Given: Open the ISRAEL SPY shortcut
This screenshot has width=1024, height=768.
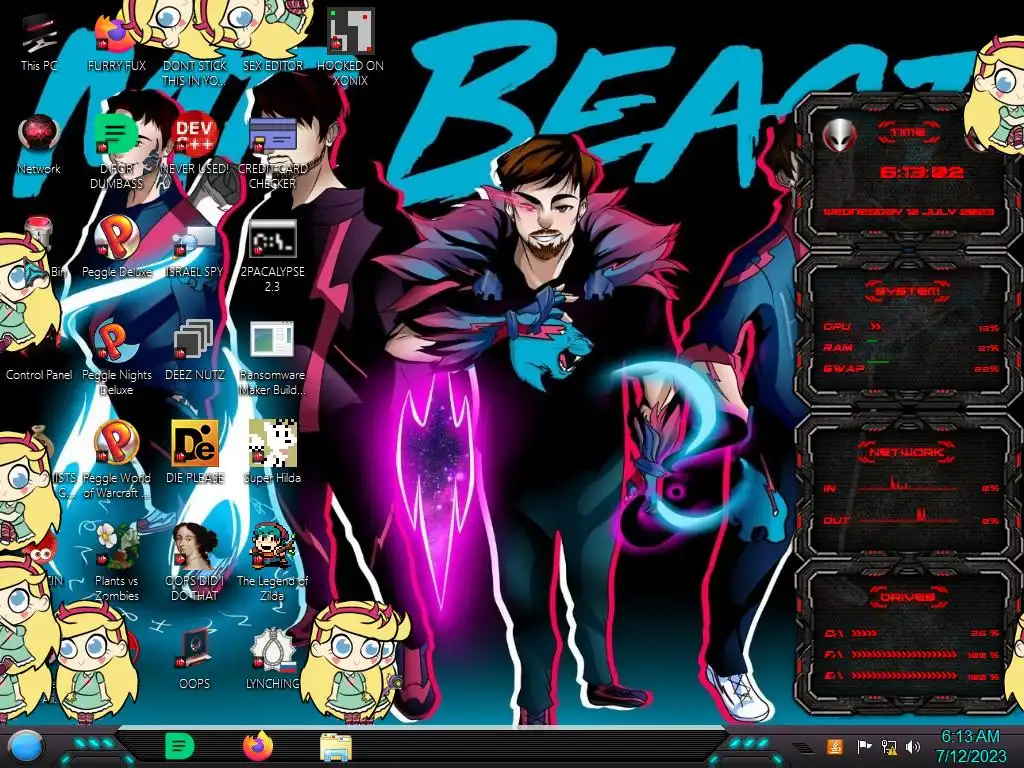Looking at the screenshot, I should click(195, 249).
